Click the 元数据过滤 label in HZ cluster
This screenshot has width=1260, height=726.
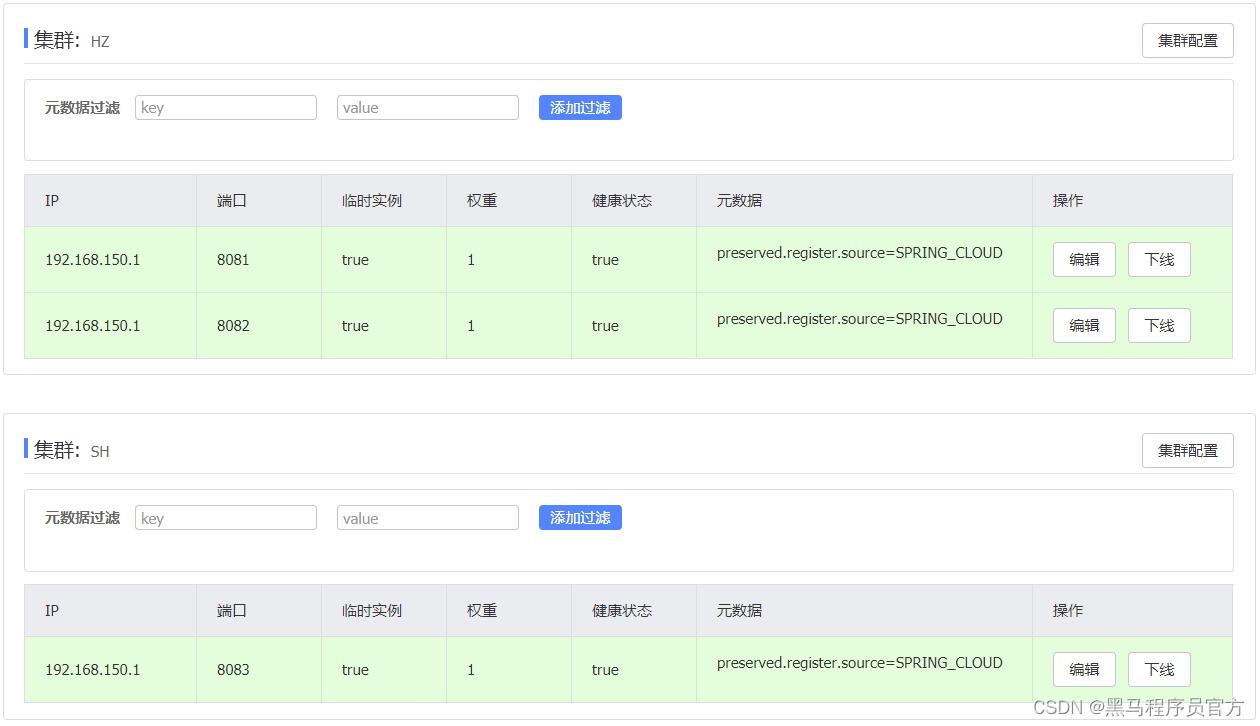click(82, 108)
